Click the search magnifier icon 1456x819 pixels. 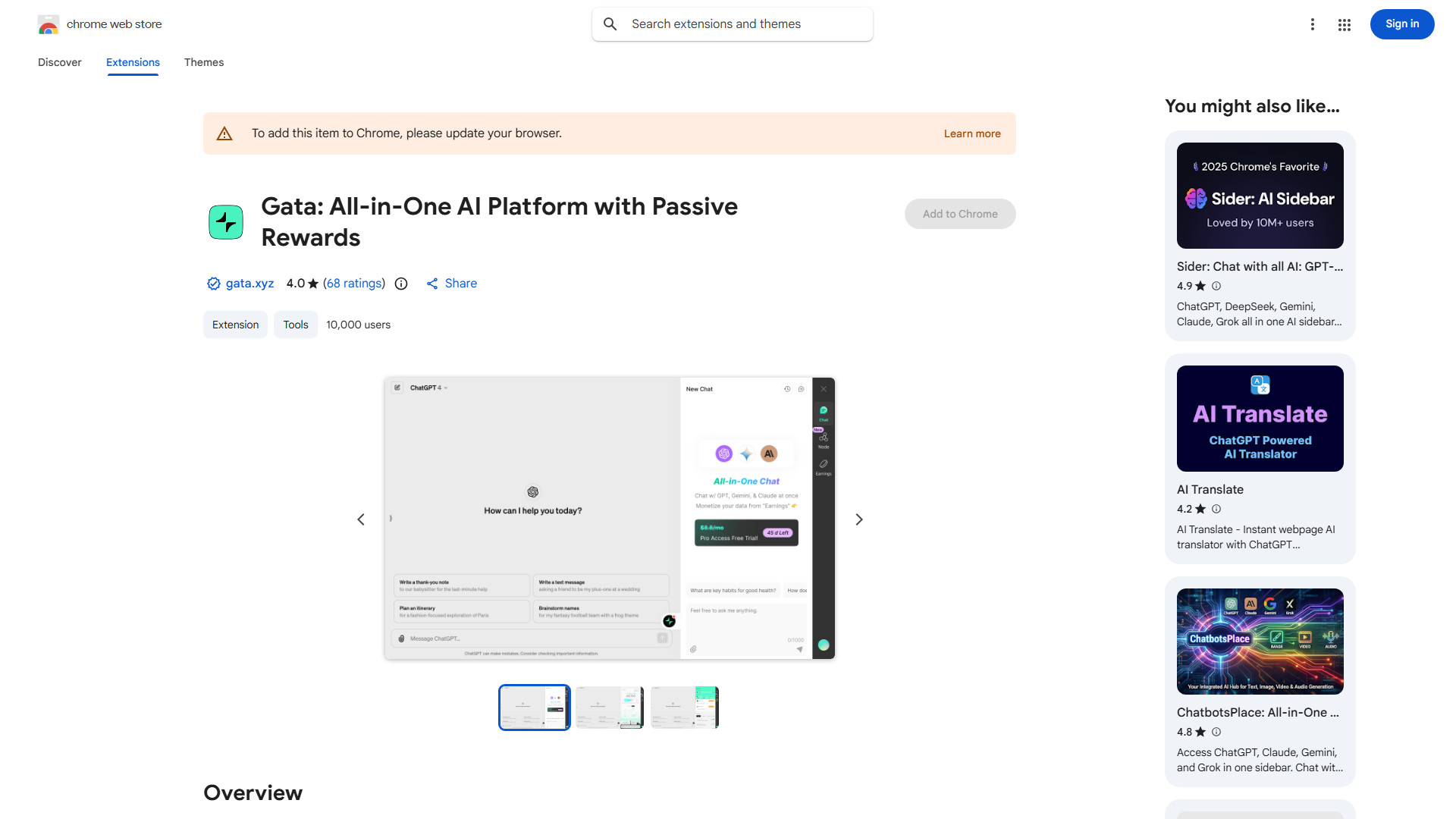tap(610, 24)
